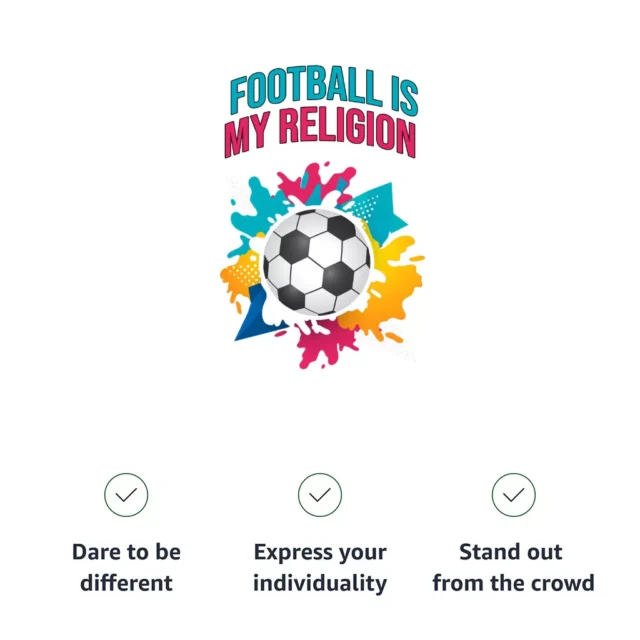Select the Stand out from the crowd text
The image size is (640, 640).
[513, 567]
